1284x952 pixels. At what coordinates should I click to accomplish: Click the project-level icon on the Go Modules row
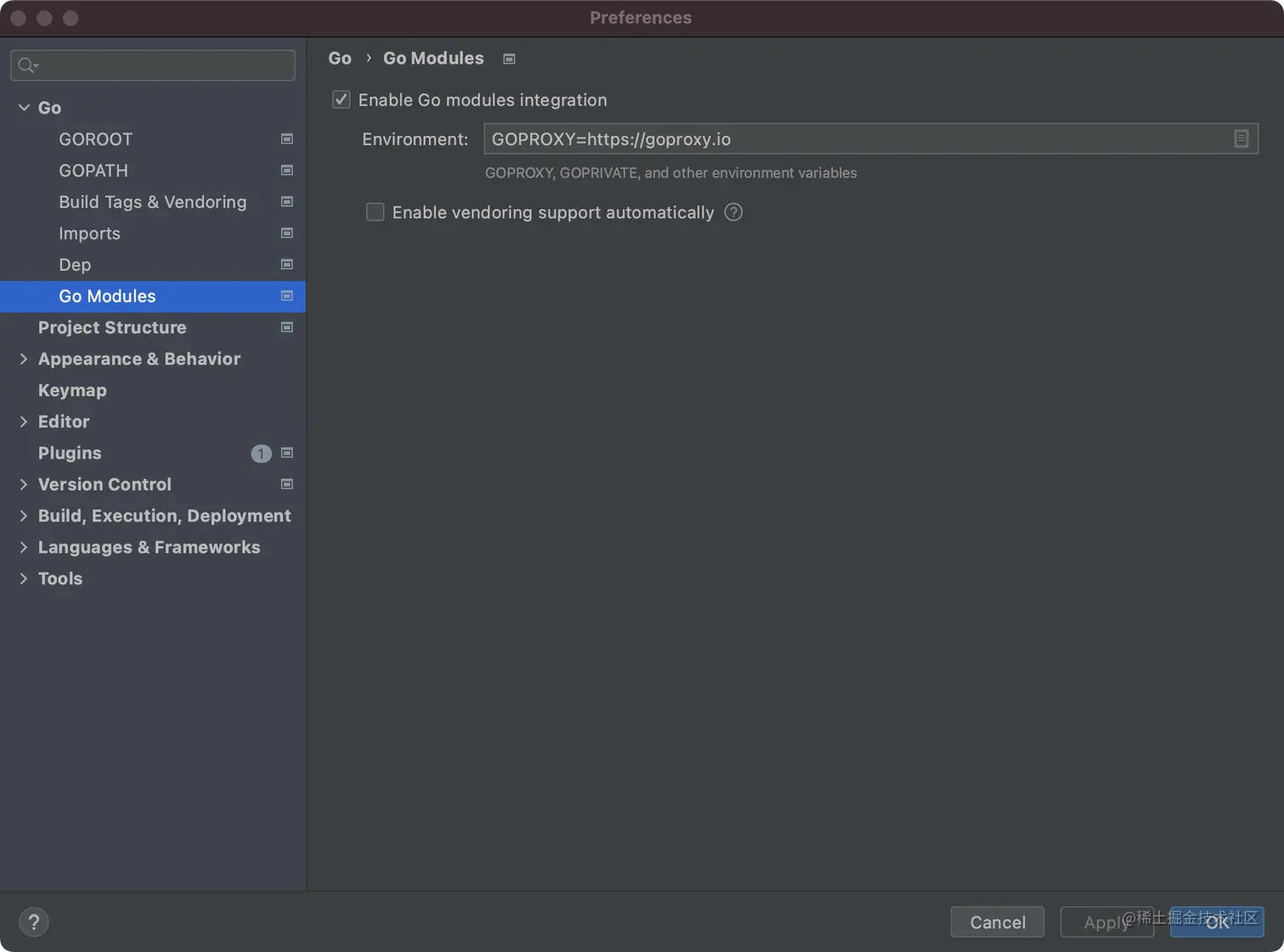[287, 296]
